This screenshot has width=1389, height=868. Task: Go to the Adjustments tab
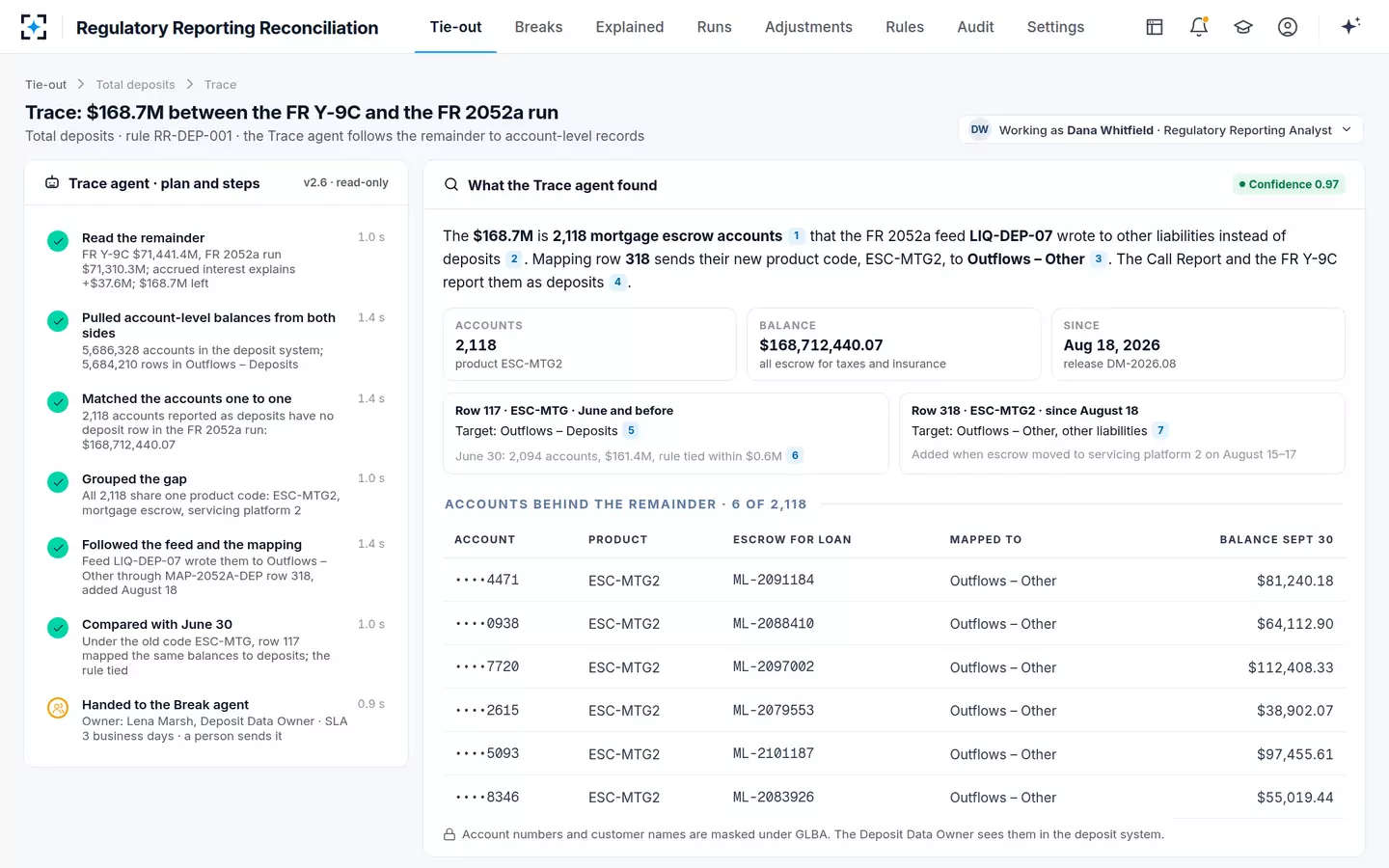pos(808,27)
